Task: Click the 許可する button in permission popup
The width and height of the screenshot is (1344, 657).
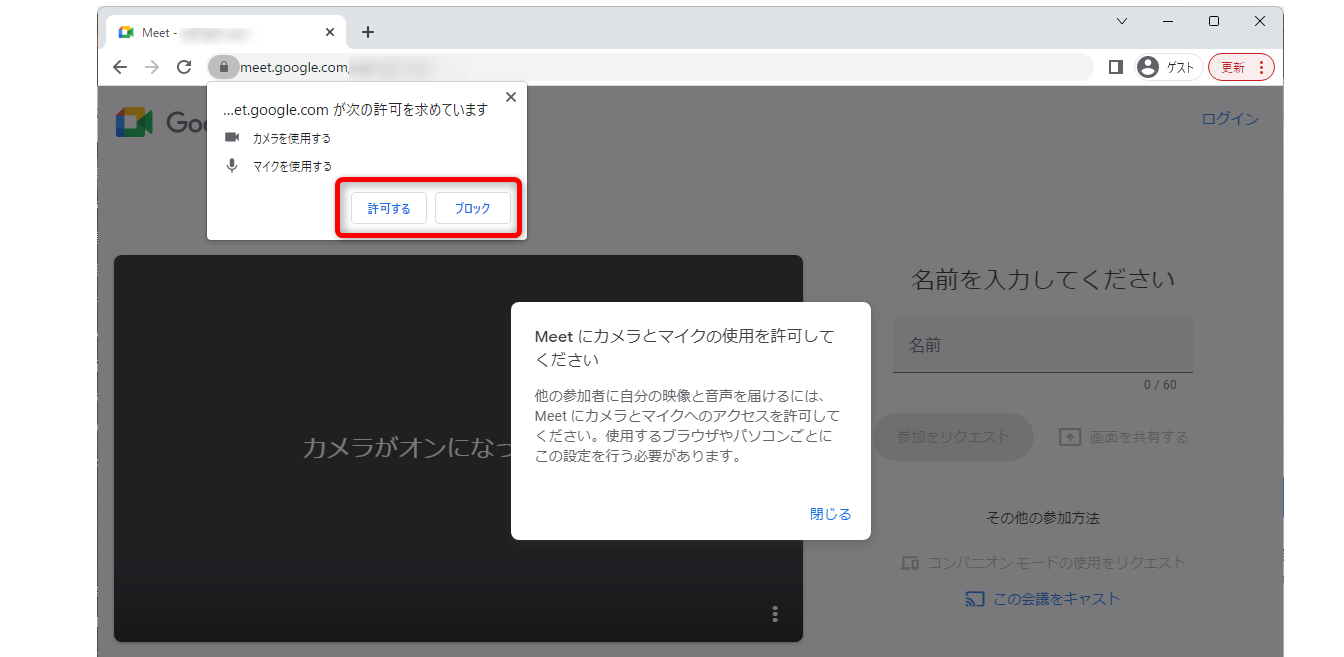Action: tap(389, 208)
